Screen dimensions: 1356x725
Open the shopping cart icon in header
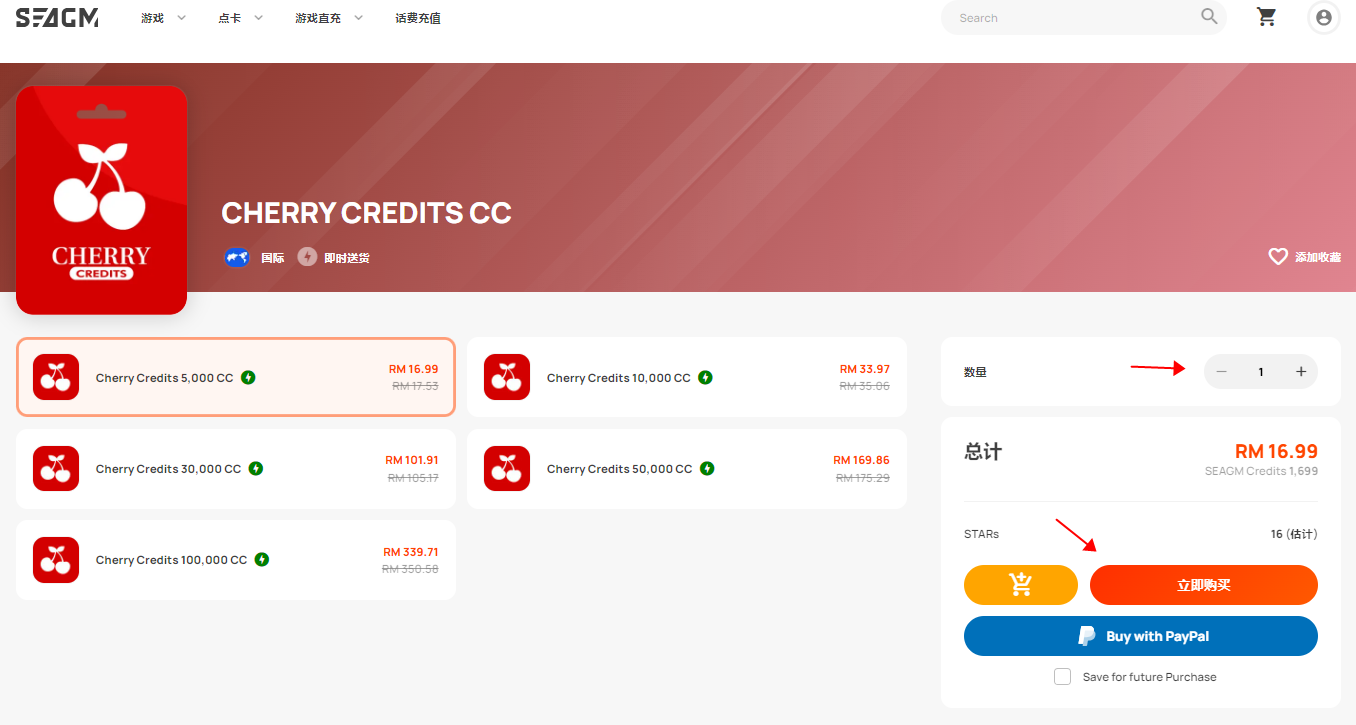pyautogui.click(x=1267, y=17)
